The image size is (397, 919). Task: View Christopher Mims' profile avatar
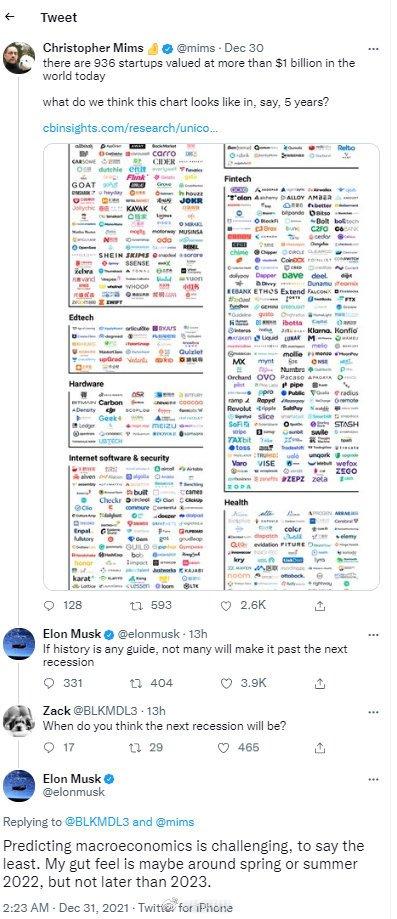(19, 57)
